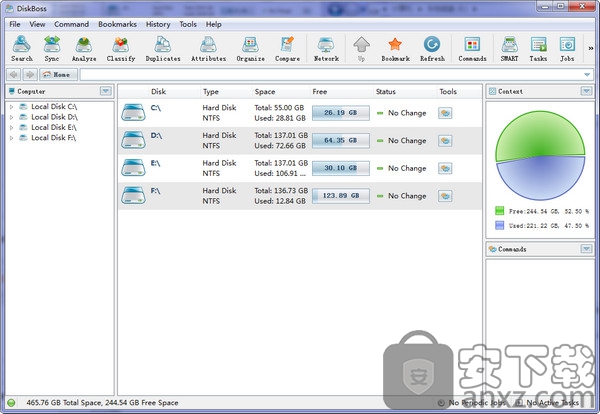Select Local Disk E:\ in tree
This screenshot has width=600, height=414.
pyautogui.click(x=54, y=127)
